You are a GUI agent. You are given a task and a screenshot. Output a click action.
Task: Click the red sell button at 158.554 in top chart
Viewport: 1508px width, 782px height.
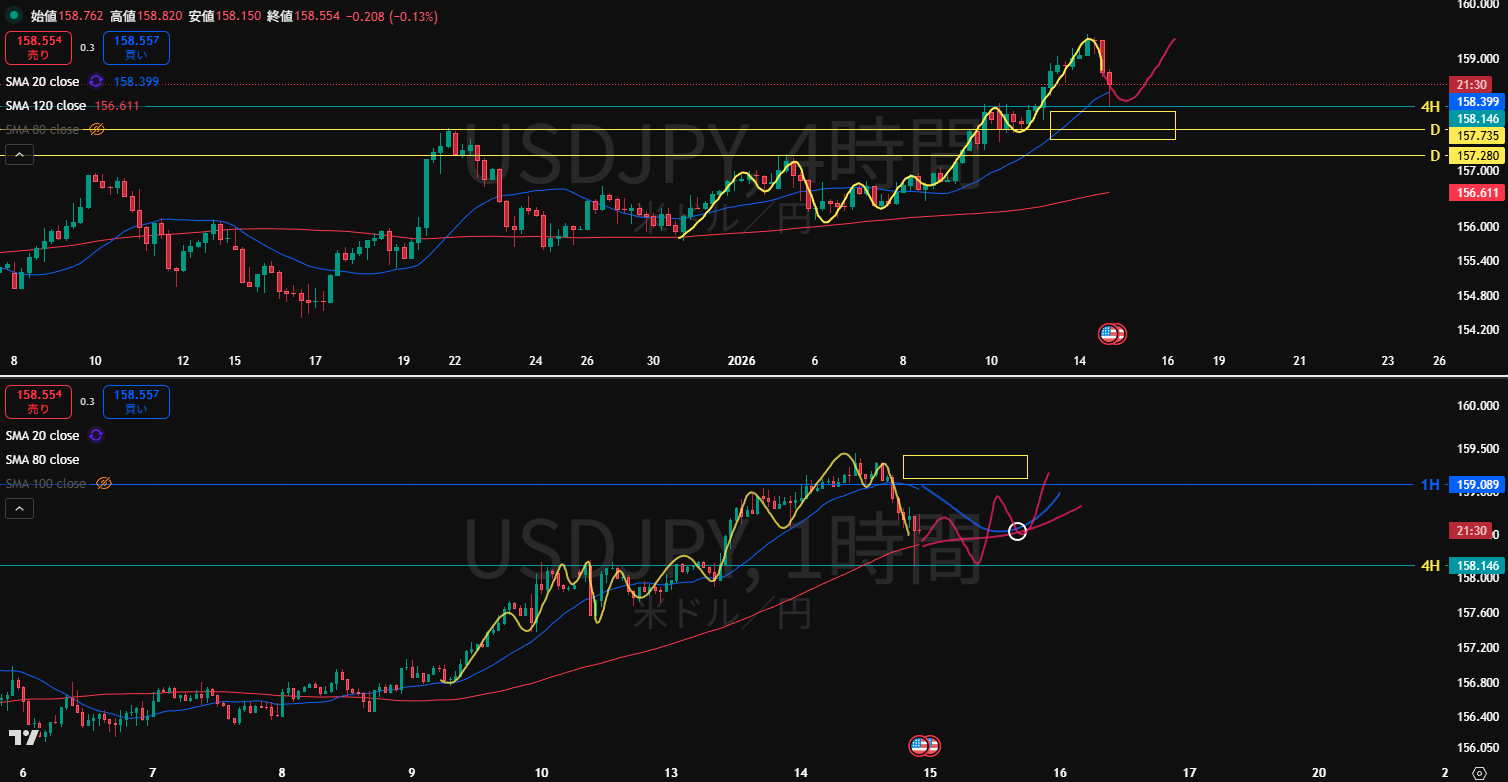[x=36, y=48]
